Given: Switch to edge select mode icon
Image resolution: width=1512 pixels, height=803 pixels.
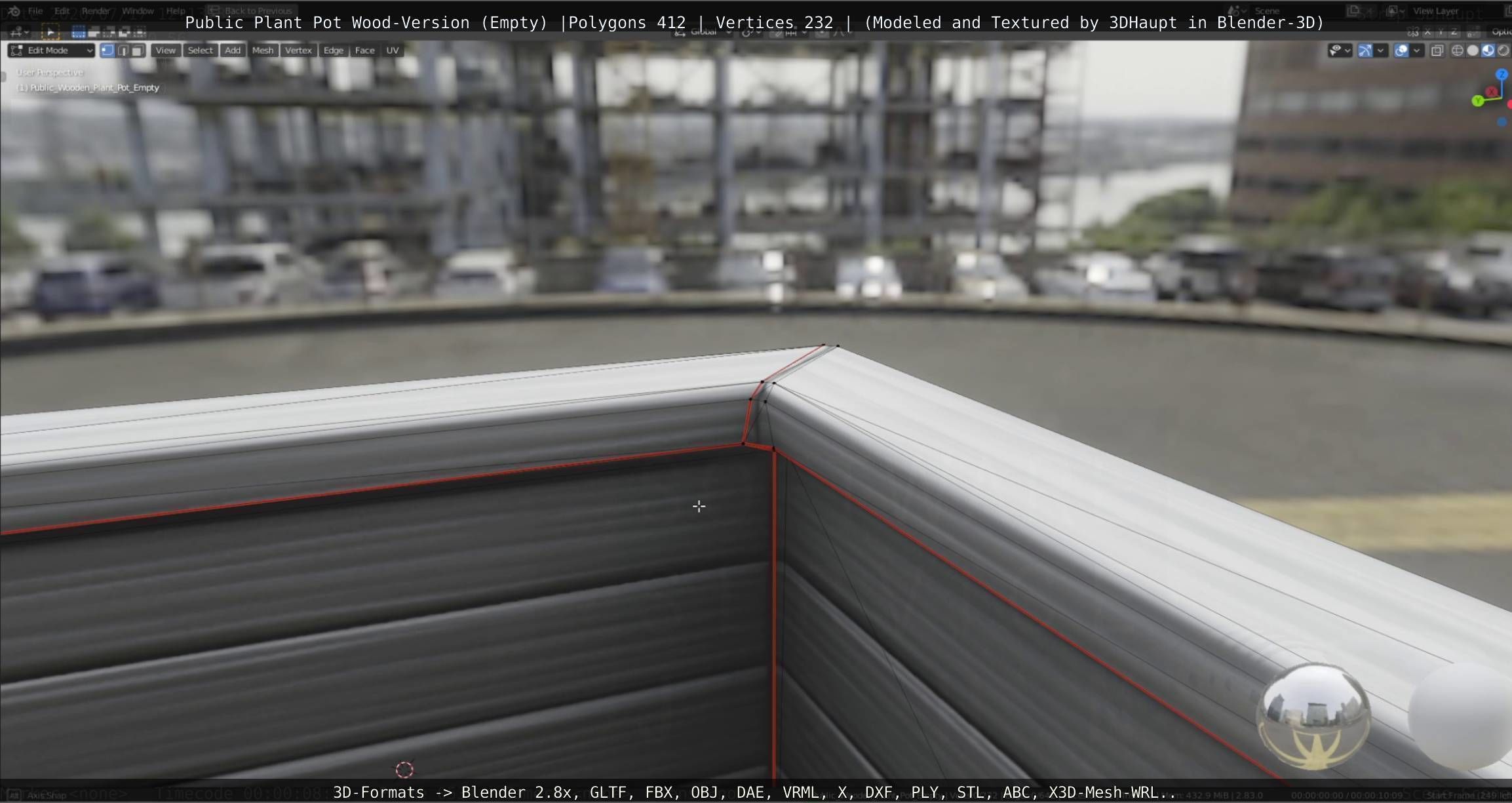Looking at the screenshot, I should coord(123,50).
